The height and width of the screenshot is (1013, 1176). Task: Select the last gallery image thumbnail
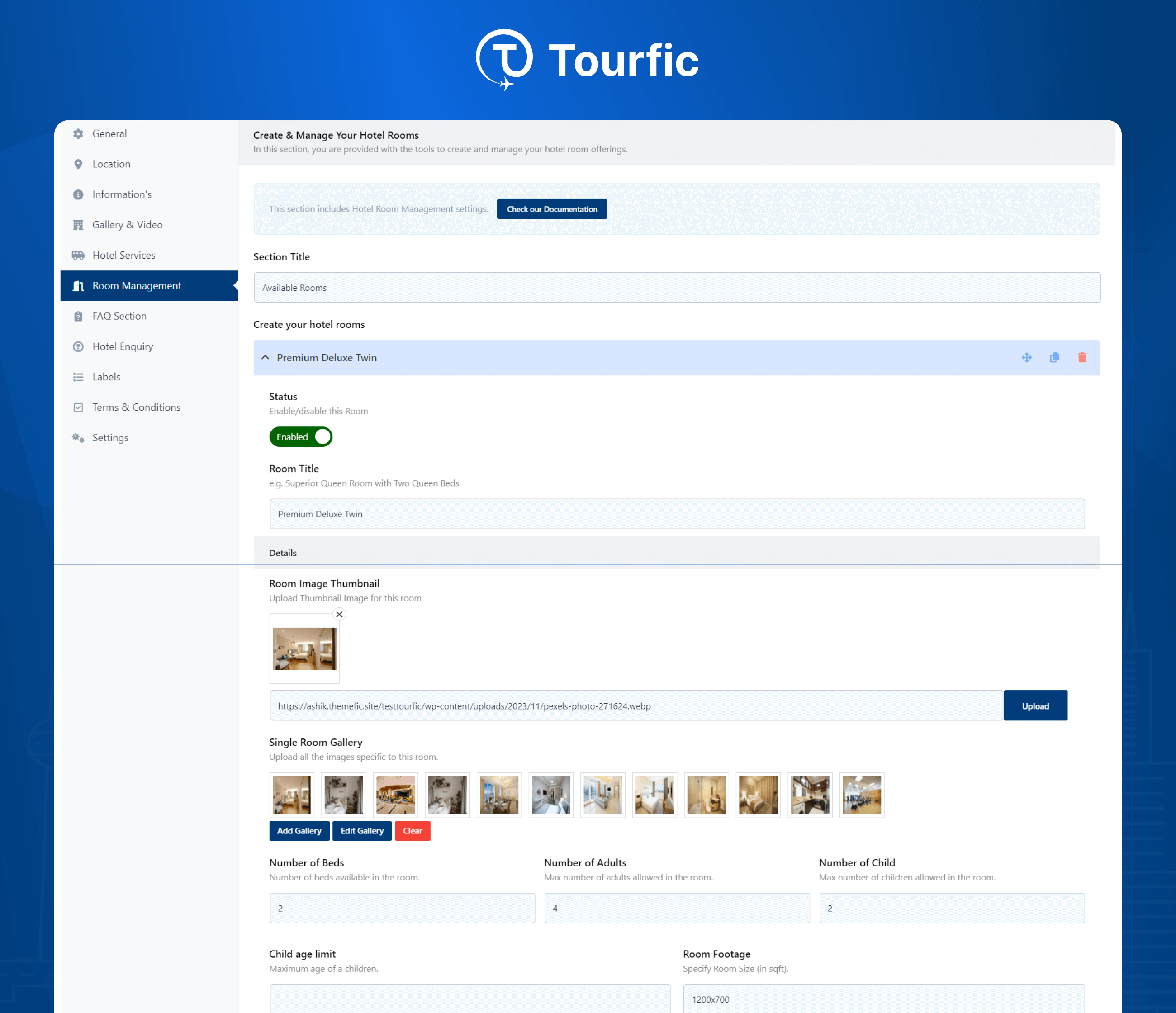[x=862, y=795]
